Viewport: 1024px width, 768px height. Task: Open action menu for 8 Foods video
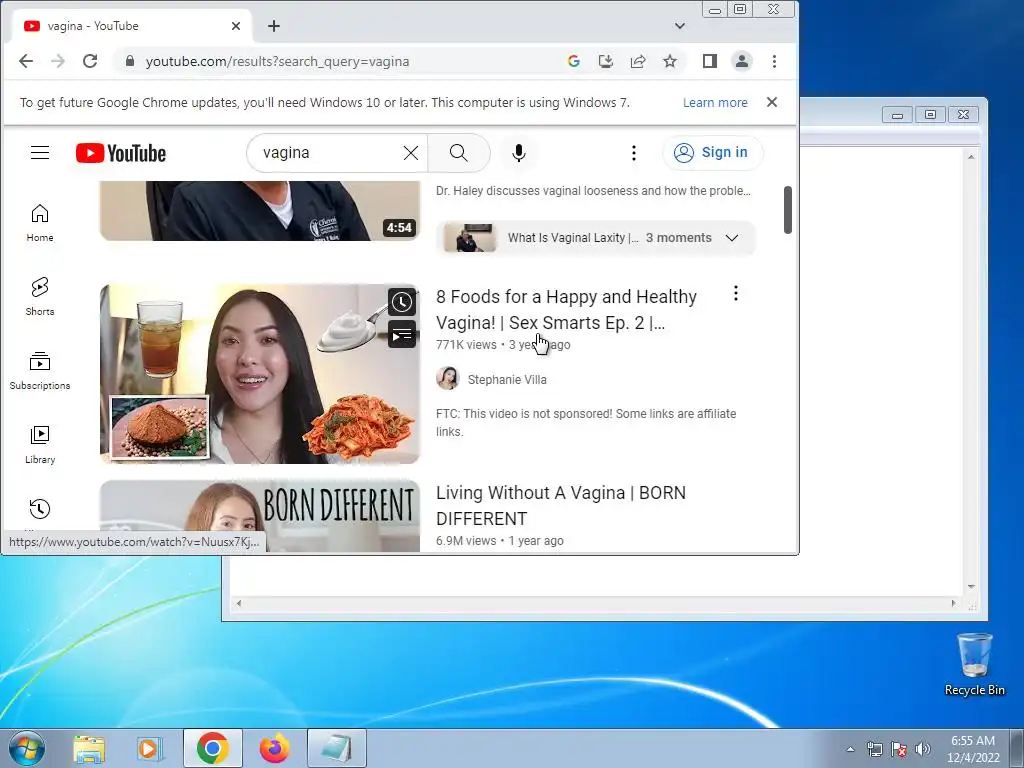click(x=735, y=293)
